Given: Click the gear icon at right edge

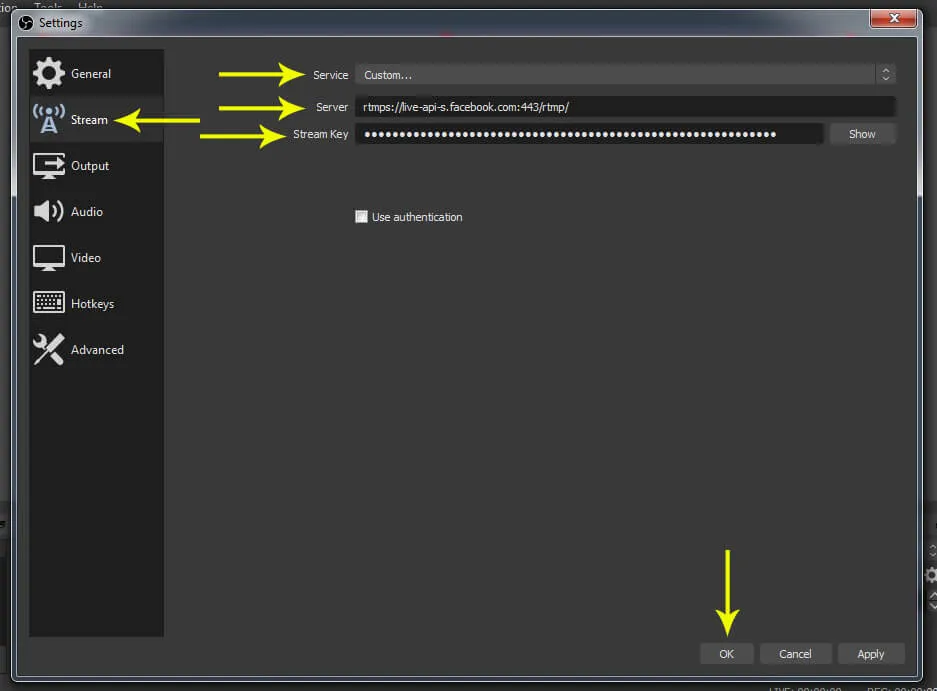Looking at the screenshot, I should tap(931, 575).
